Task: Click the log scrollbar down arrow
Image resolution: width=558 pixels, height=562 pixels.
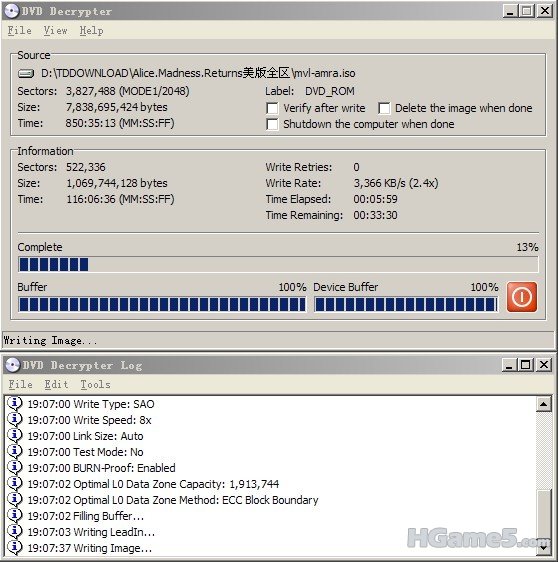Action: coord(544,548)
